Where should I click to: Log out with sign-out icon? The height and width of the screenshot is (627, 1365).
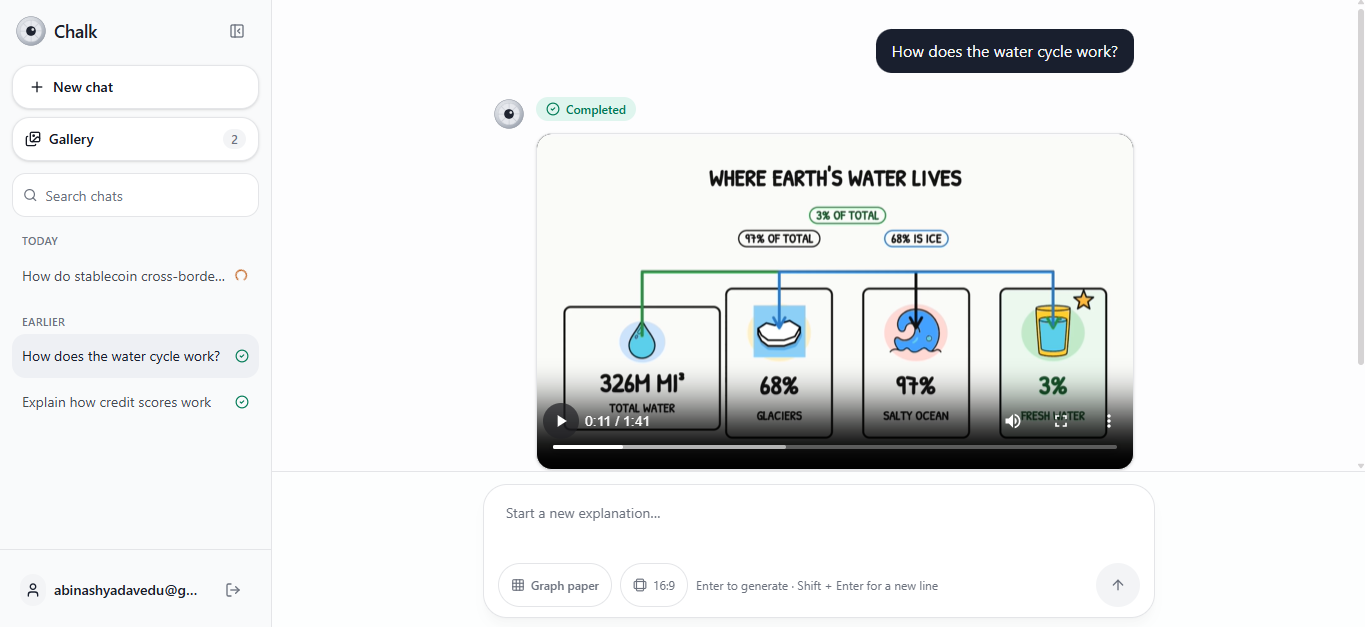233,590
